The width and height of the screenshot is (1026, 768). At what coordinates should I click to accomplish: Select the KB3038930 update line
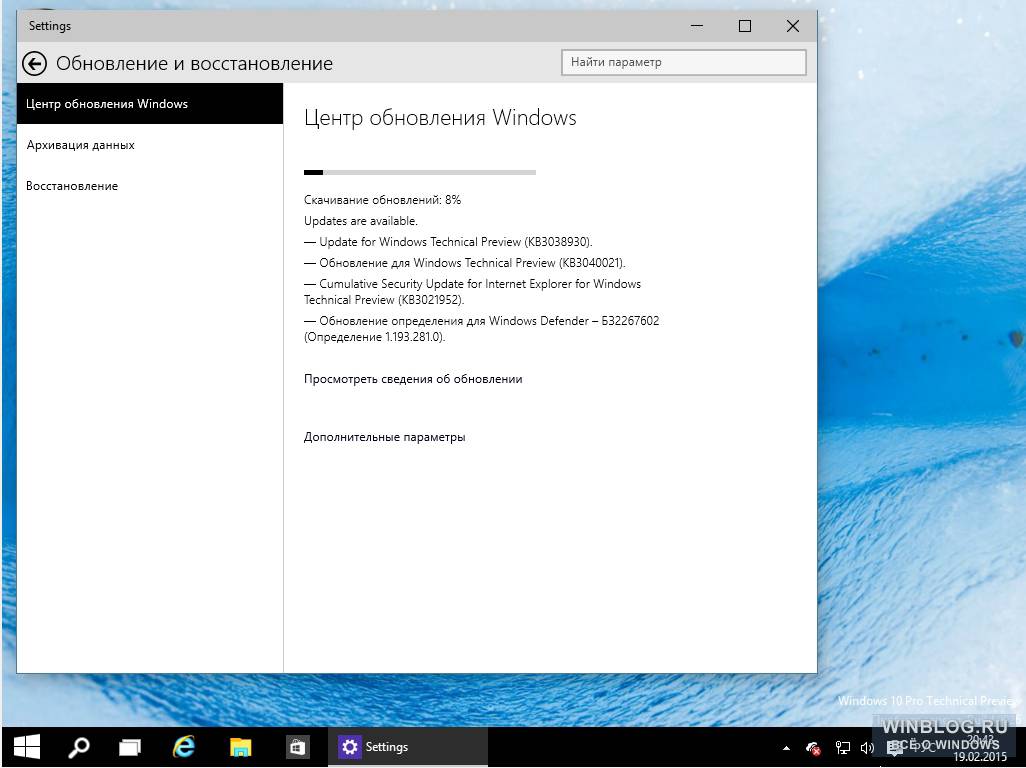click(448, 242)
